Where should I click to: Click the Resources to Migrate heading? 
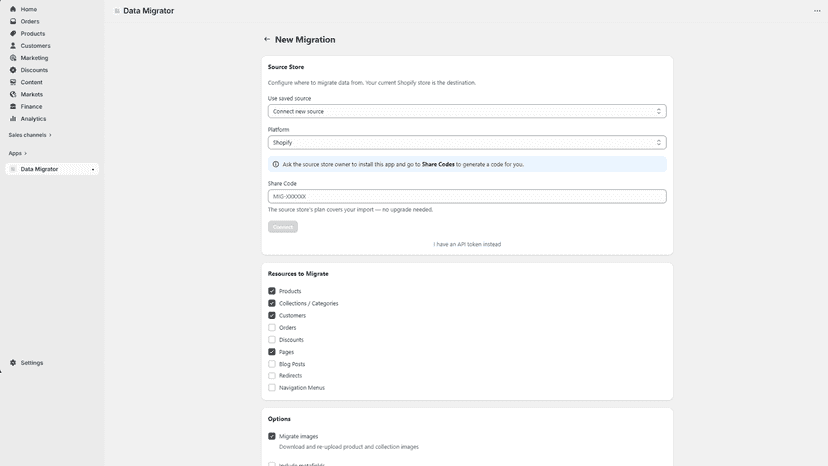pyautogui.click(x=298, y=274)
